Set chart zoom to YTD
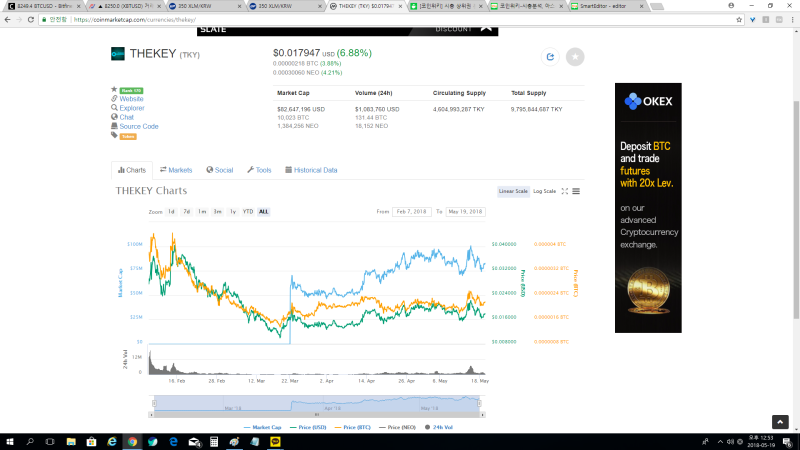Screen dimensions: 800x450 [248, 212]
